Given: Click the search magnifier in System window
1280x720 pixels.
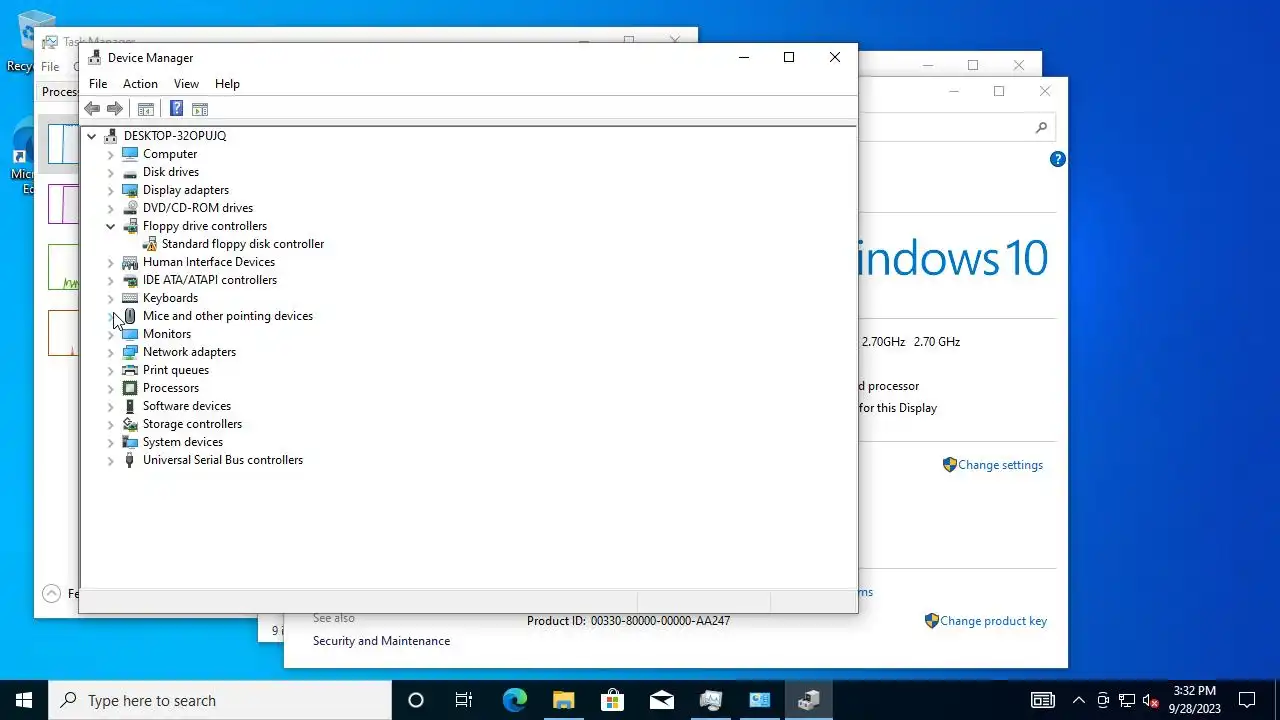Looking at the screenshot, I should point(1041,127).
